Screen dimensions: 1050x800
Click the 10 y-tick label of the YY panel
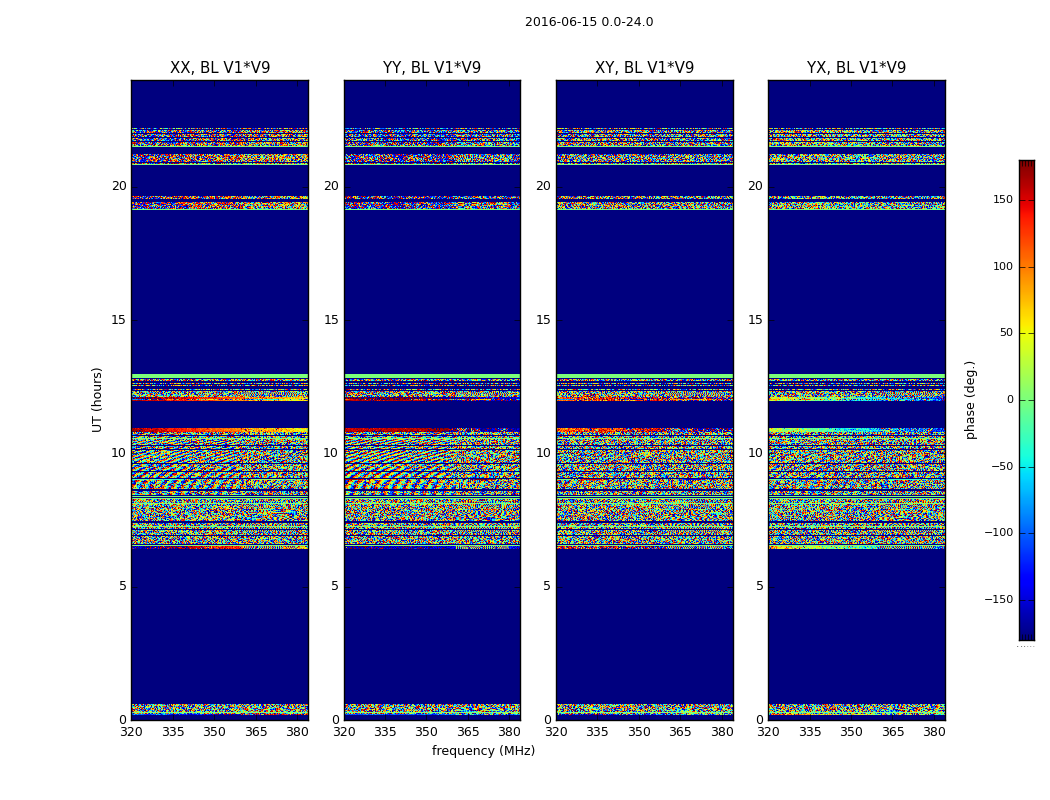(331, 453)
